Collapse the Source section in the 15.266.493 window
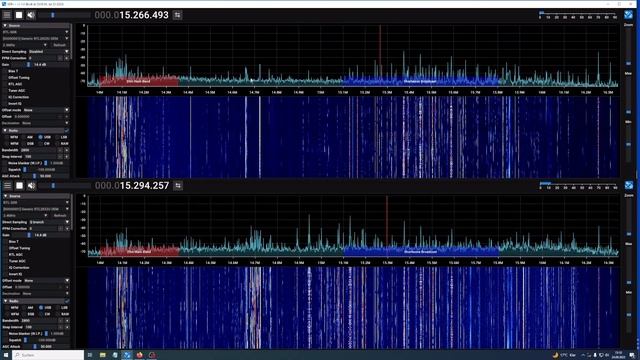 click(5, 25)
